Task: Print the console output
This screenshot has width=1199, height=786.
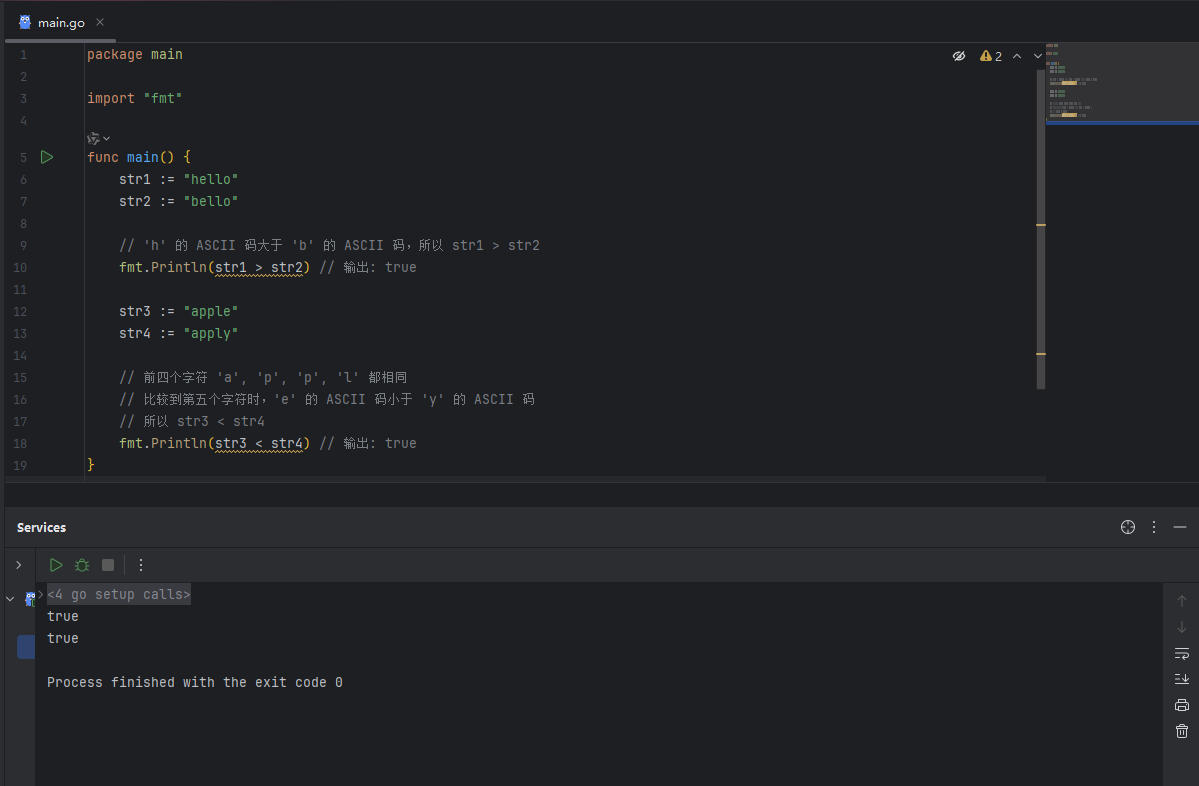Action: point(1182,705)
